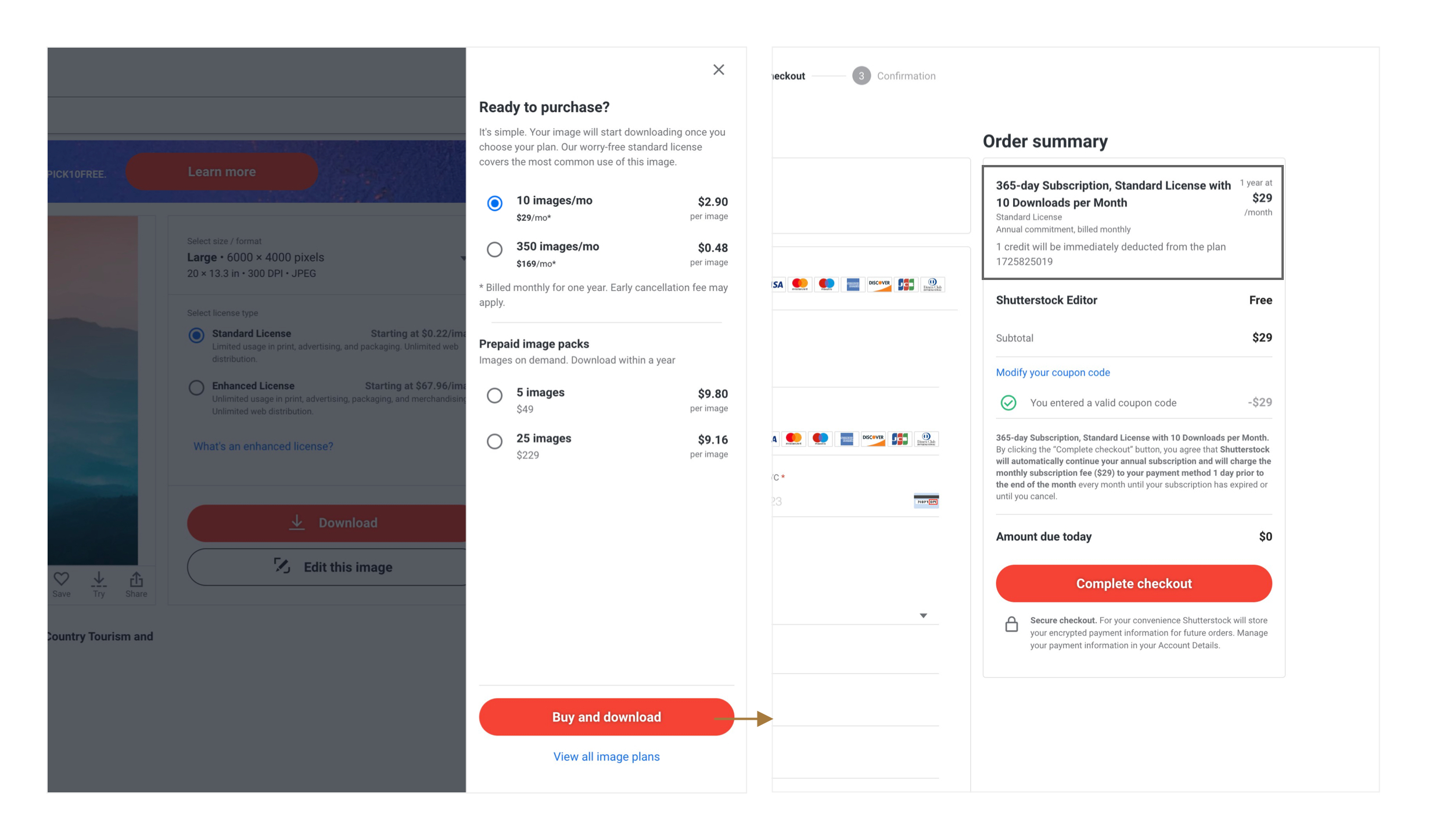
Task: Click the Buy and download button
Action: coord(606,717)
